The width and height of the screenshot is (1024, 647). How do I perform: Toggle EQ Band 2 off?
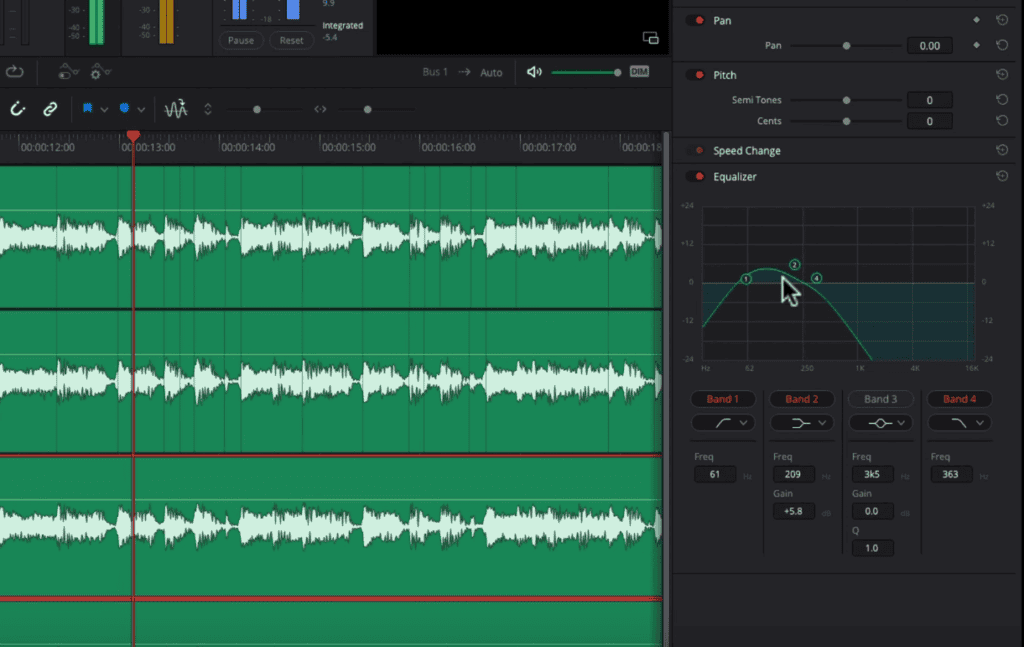801,399
